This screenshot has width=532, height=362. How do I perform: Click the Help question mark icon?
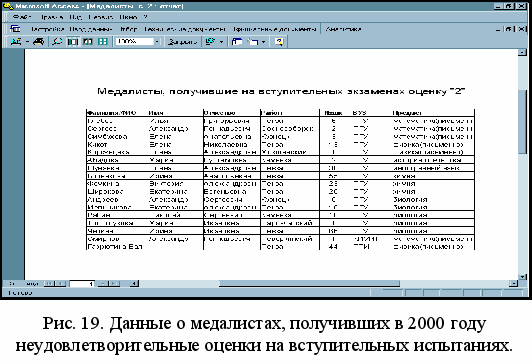point(279,41)
